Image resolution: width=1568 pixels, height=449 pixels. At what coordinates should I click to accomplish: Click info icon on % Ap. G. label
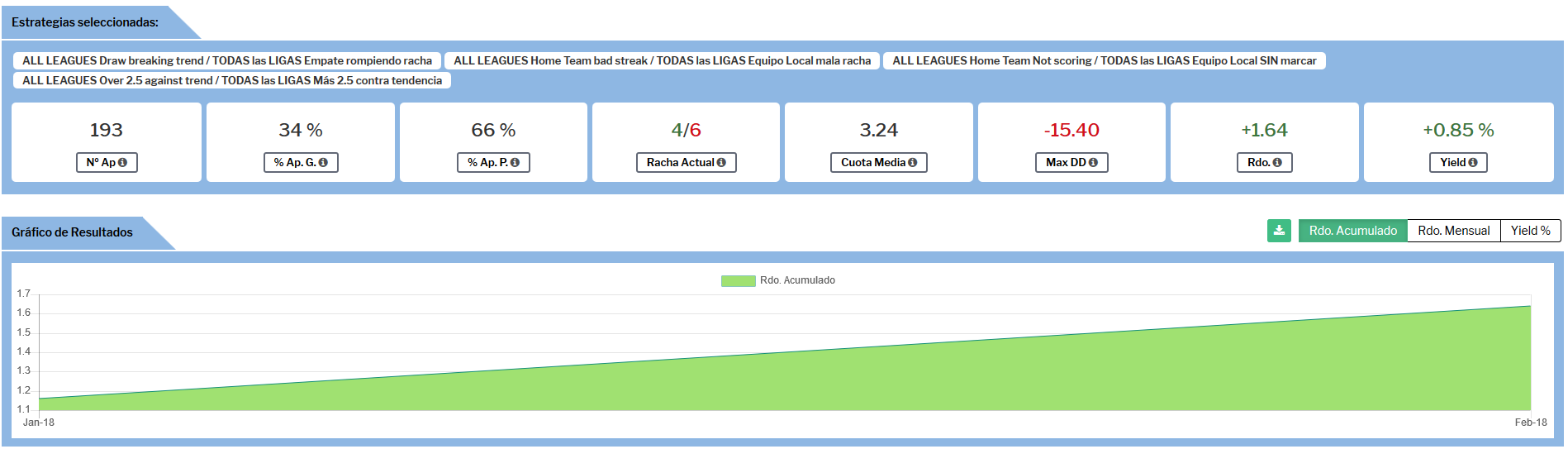(323, 163)
